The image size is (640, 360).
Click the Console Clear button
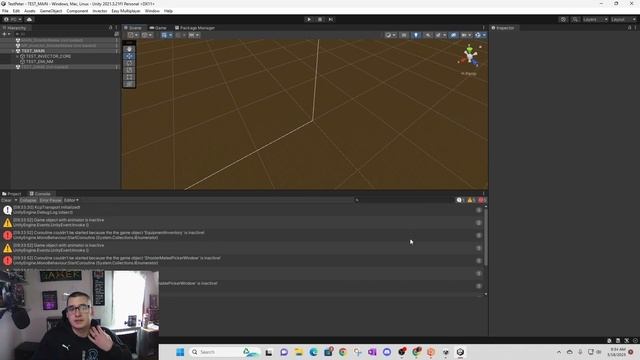(6, 200)
